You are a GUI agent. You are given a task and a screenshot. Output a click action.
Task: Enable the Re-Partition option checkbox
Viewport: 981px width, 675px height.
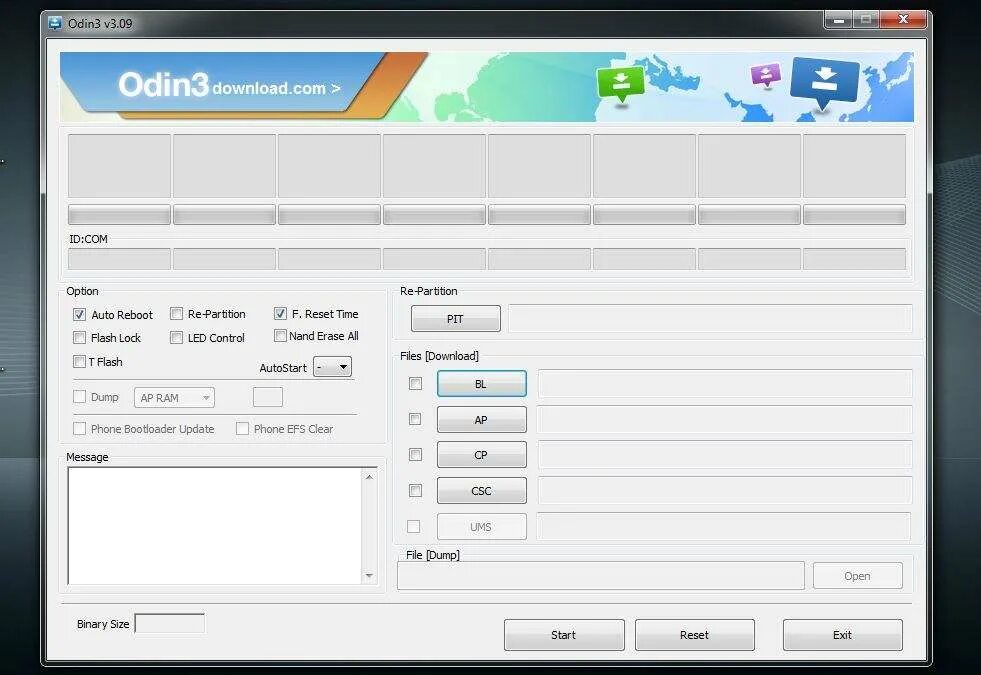(176, 313)
